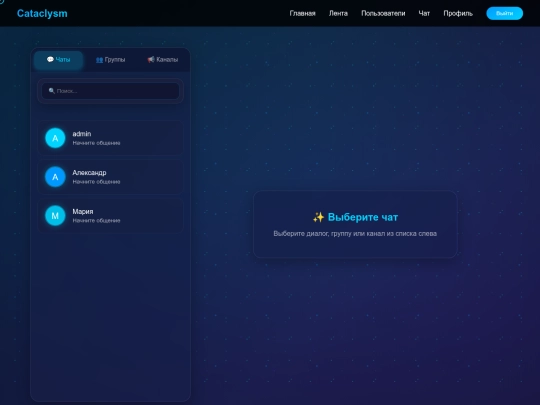
Task: Open chat with Александр by name
Action: coord(89,173)
